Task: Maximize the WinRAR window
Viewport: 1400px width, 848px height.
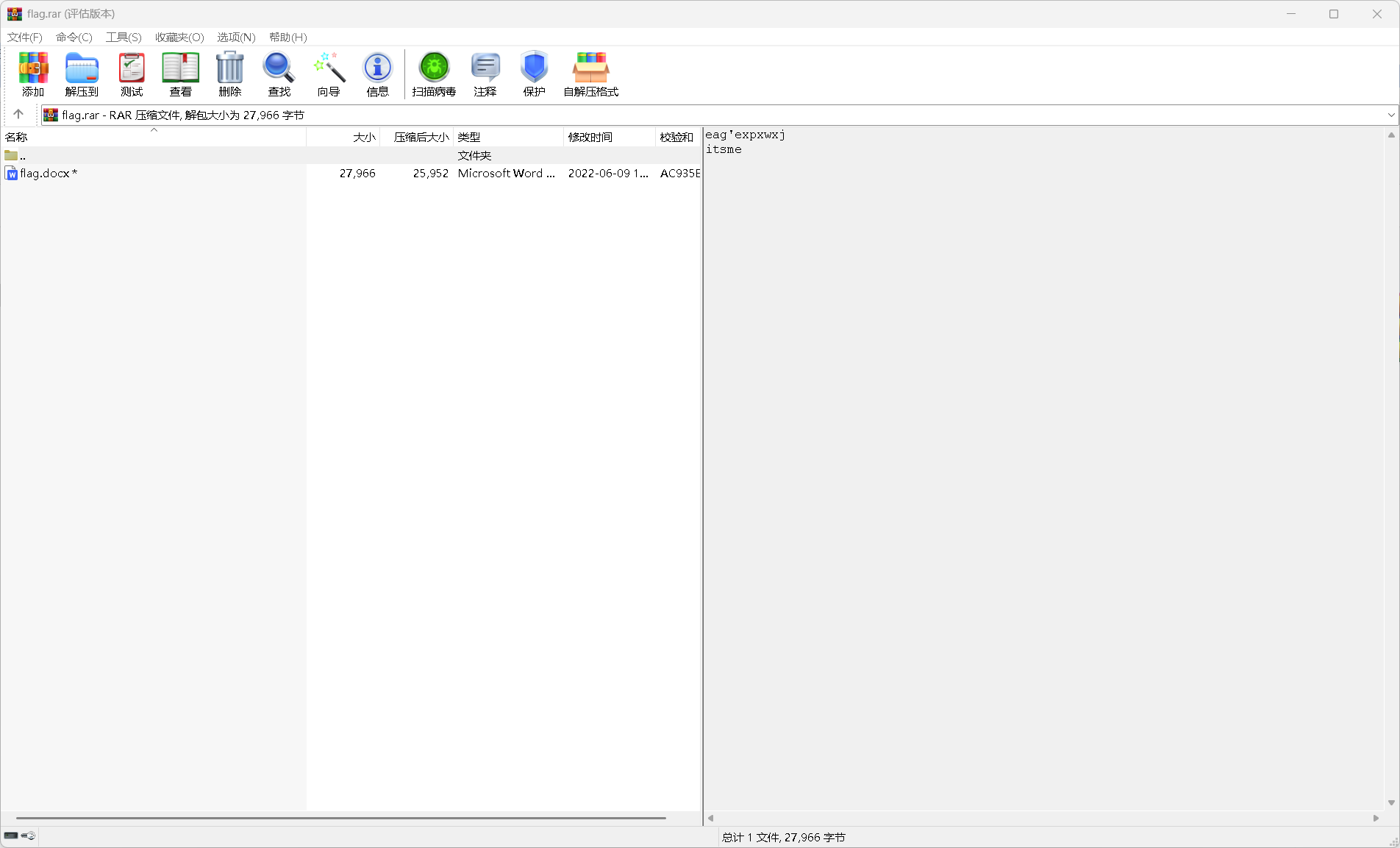Action: point(1334,14)
